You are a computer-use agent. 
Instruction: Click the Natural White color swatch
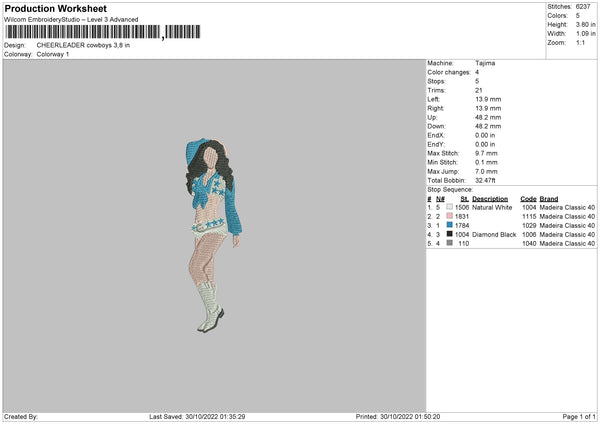click(x=449, y=207)
